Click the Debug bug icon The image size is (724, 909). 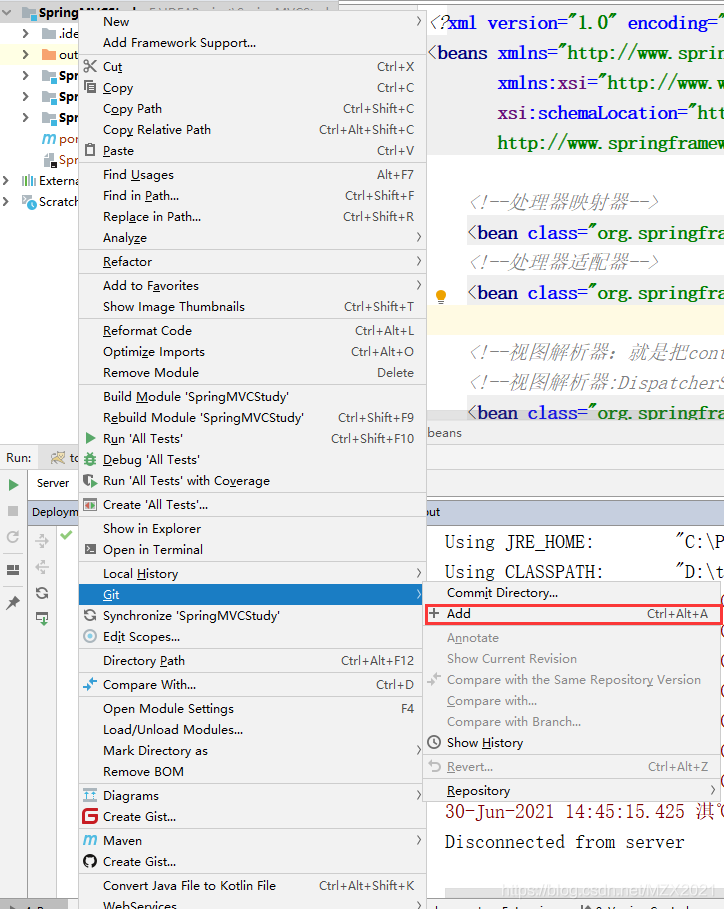(x=90, y=459)
